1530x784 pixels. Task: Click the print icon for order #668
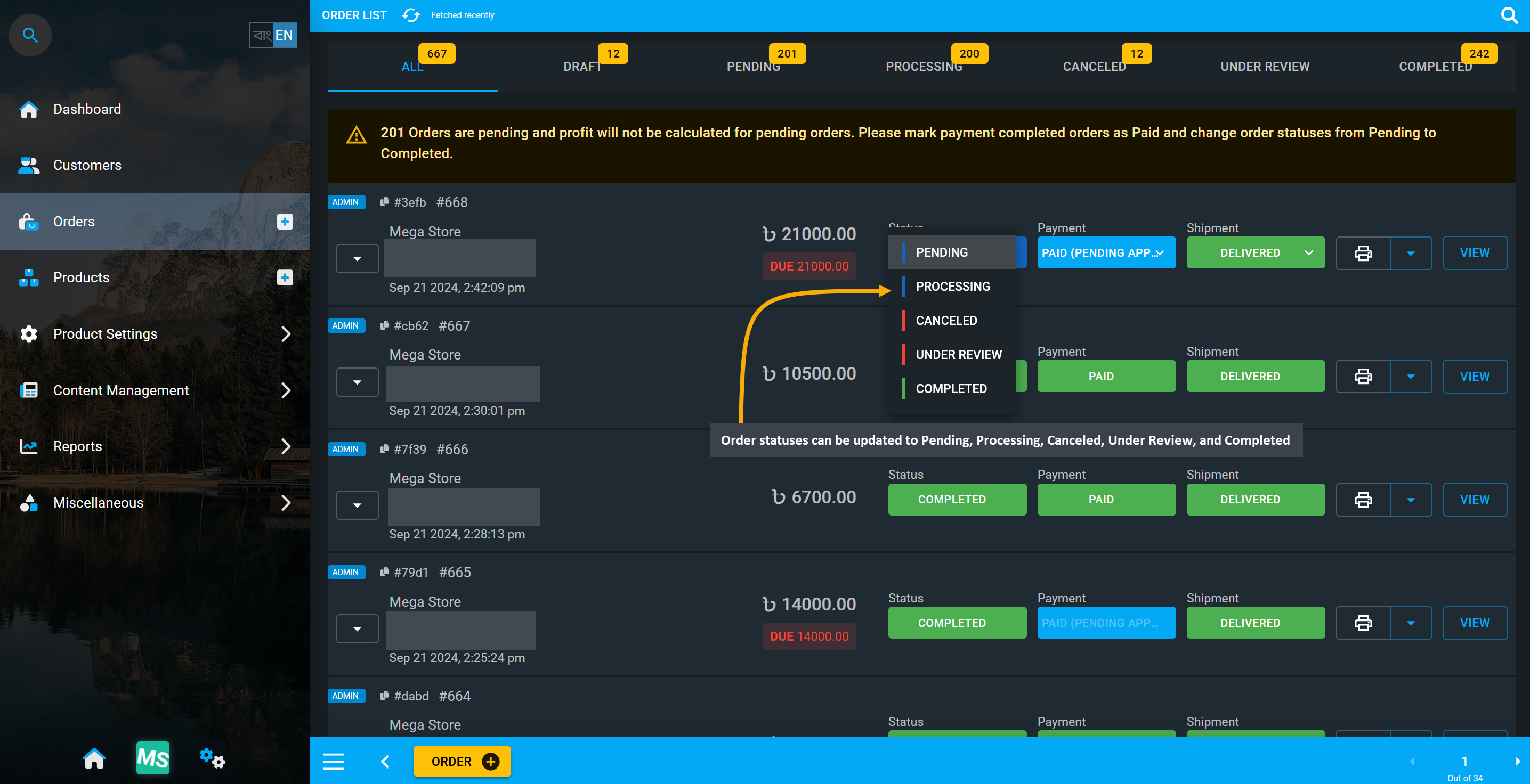1363,253
